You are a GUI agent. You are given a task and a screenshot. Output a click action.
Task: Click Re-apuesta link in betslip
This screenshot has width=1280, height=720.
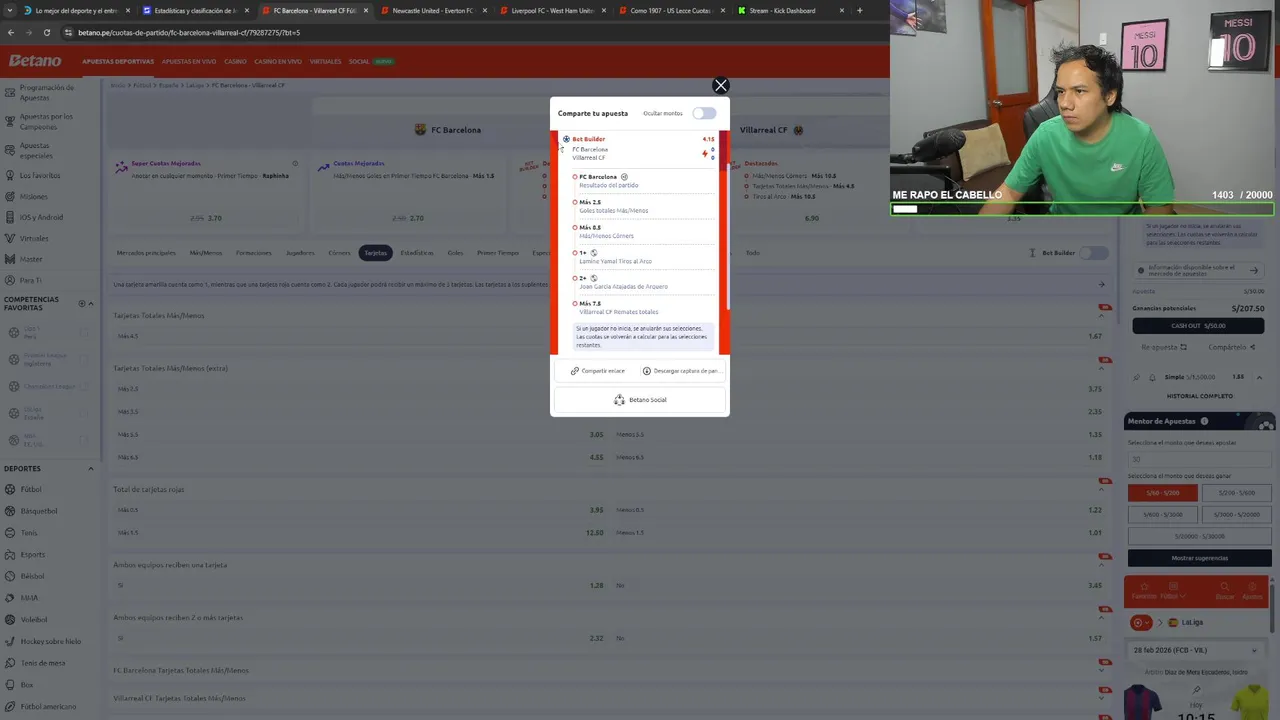(1164, 347)
